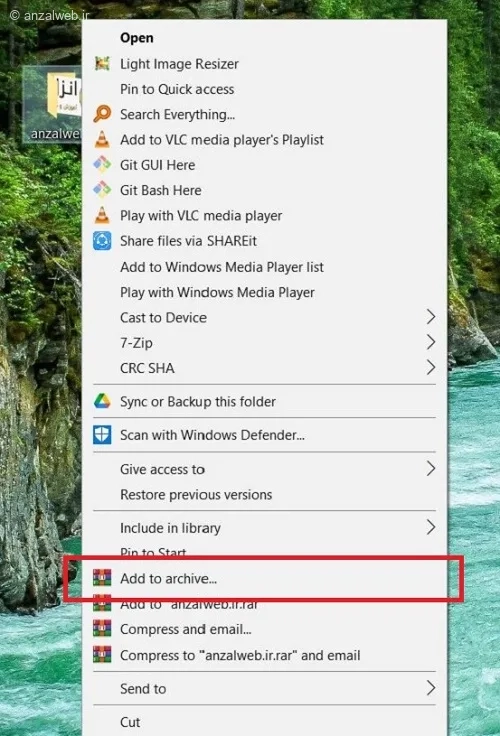Click VLC cone icon beside Play with VLC

tap(102, 215)
